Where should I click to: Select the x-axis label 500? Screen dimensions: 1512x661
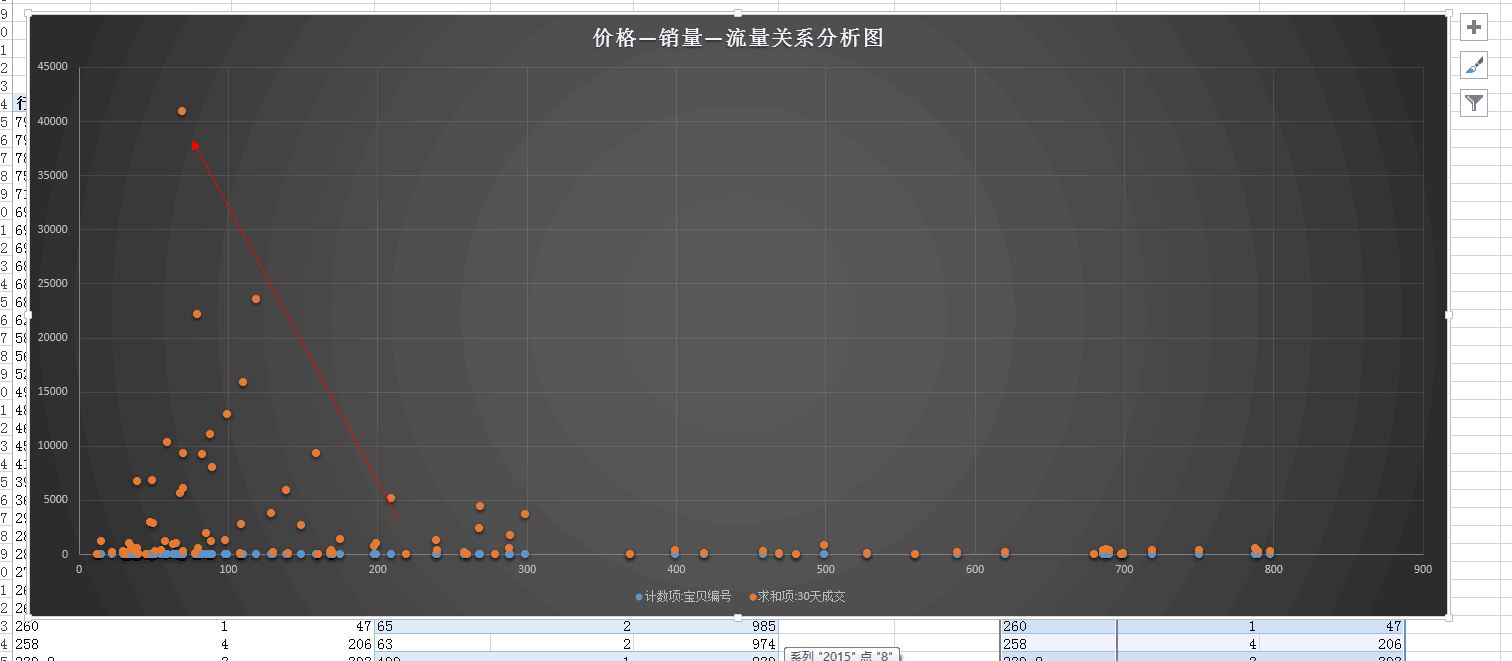825,569
